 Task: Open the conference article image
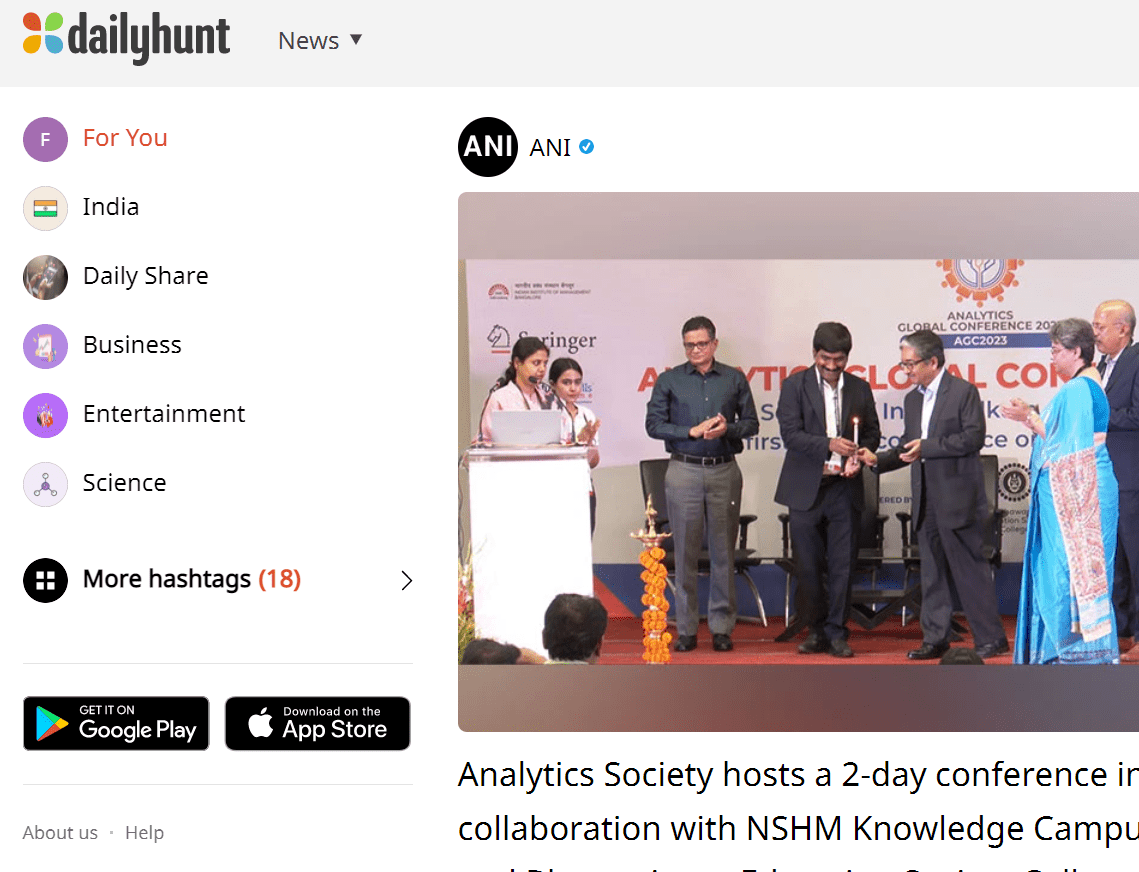(x=798, y=461)
